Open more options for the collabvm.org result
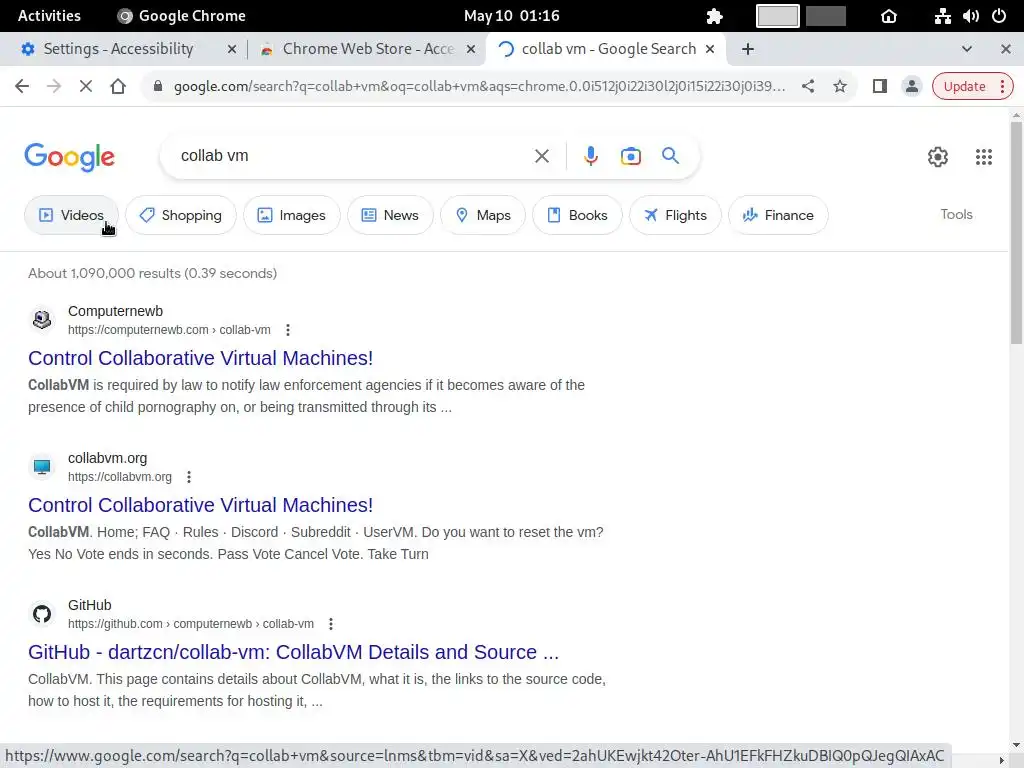Screen dimensions: 1024x768 tap(189, 477)
